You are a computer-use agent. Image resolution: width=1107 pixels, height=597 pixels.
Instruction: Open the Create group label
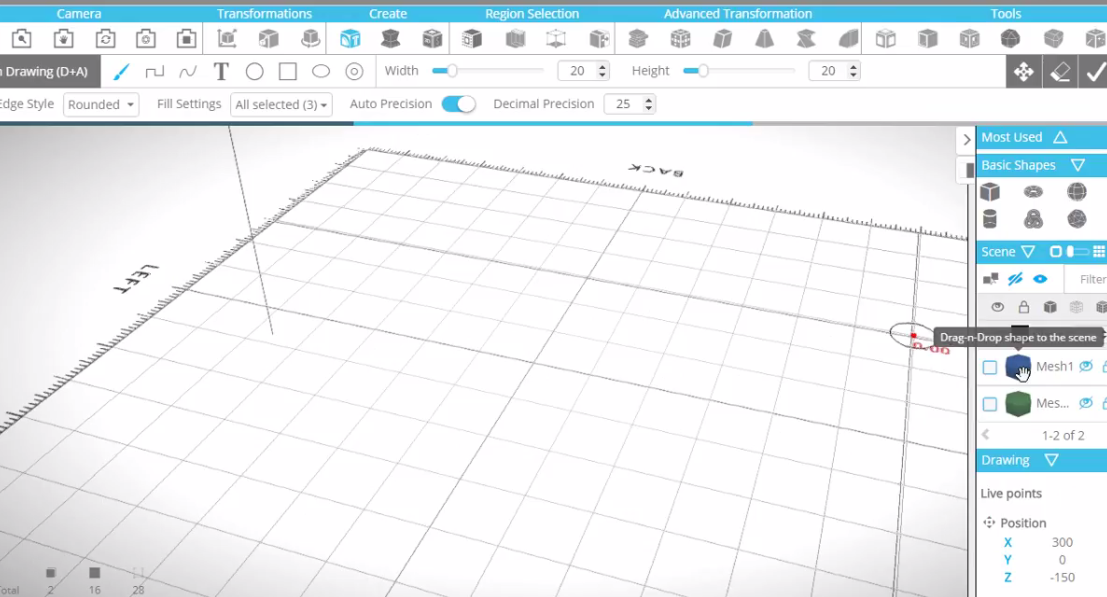tap(388, 13)
